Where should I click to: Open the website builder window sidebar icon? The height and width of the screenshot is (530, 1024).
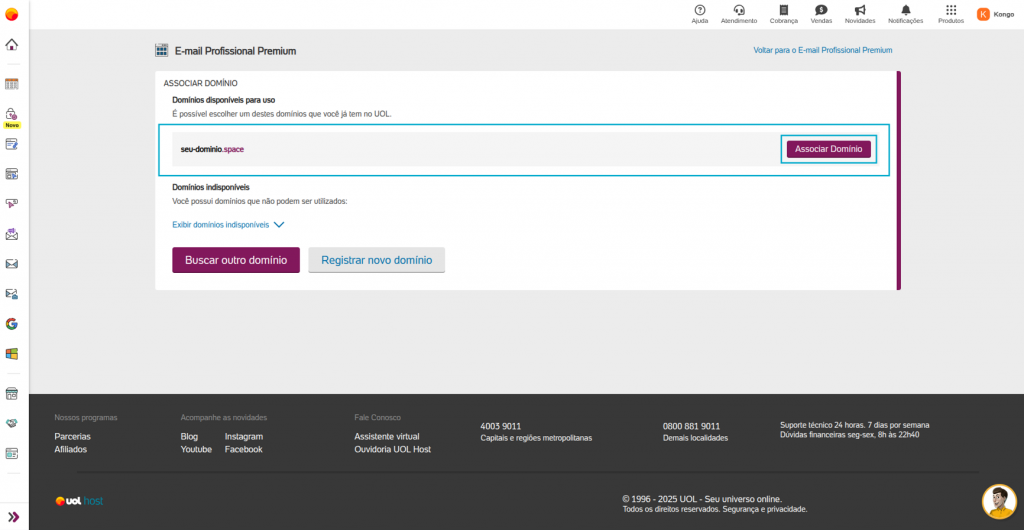click(x=12, y=174)
